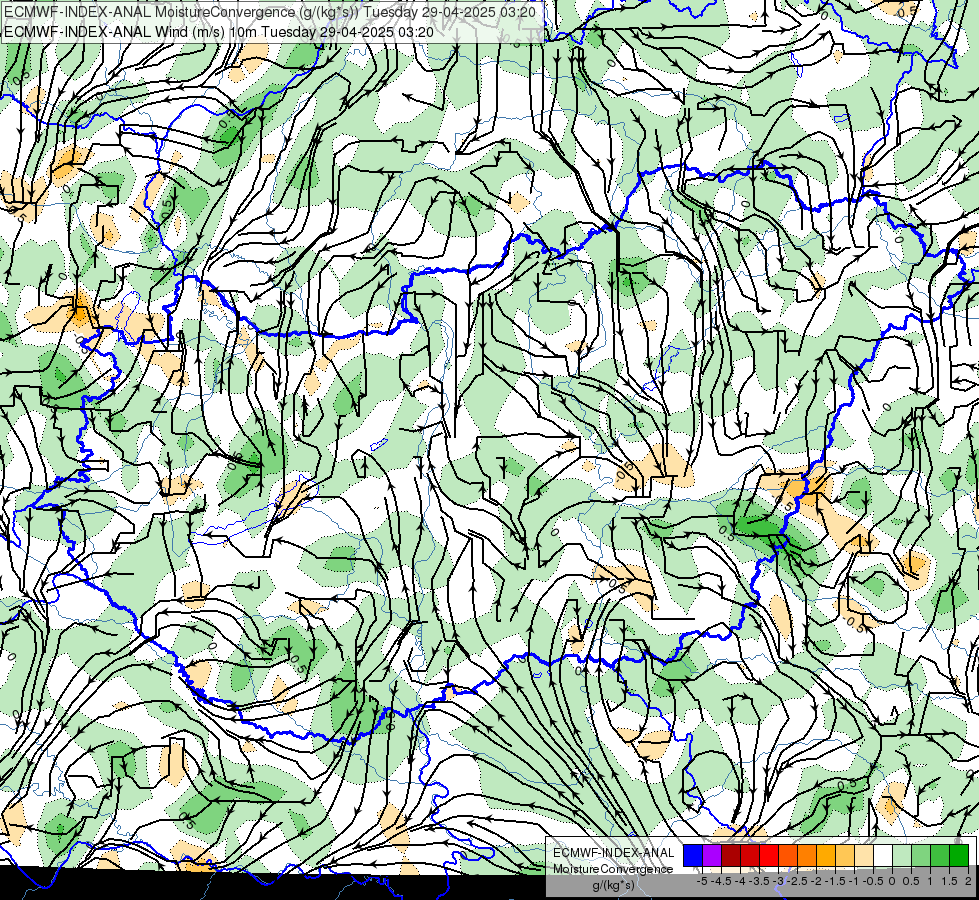The width and height of the screenshot is (979, 900).
Task: Click the -3.5 tick label on the colorbar
Action: point(759,881)
